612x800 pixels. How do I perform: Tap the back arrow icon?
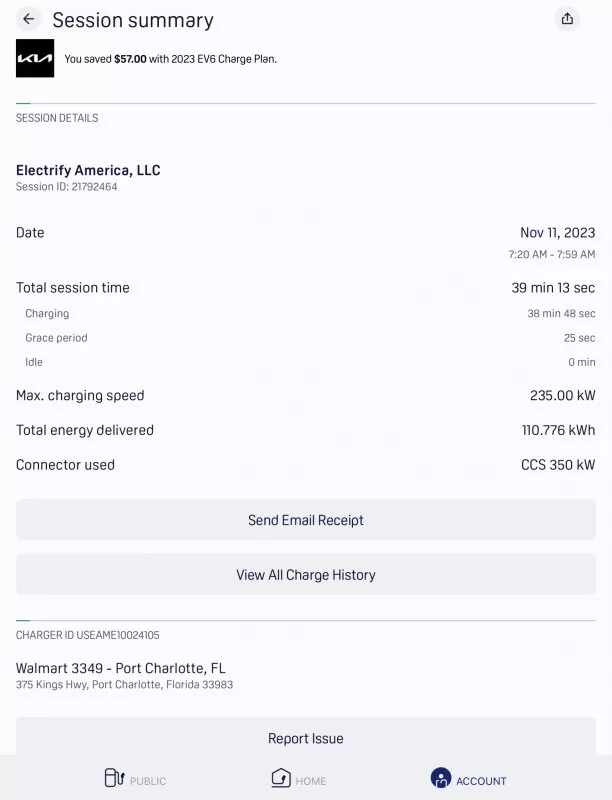click(29, 19)
